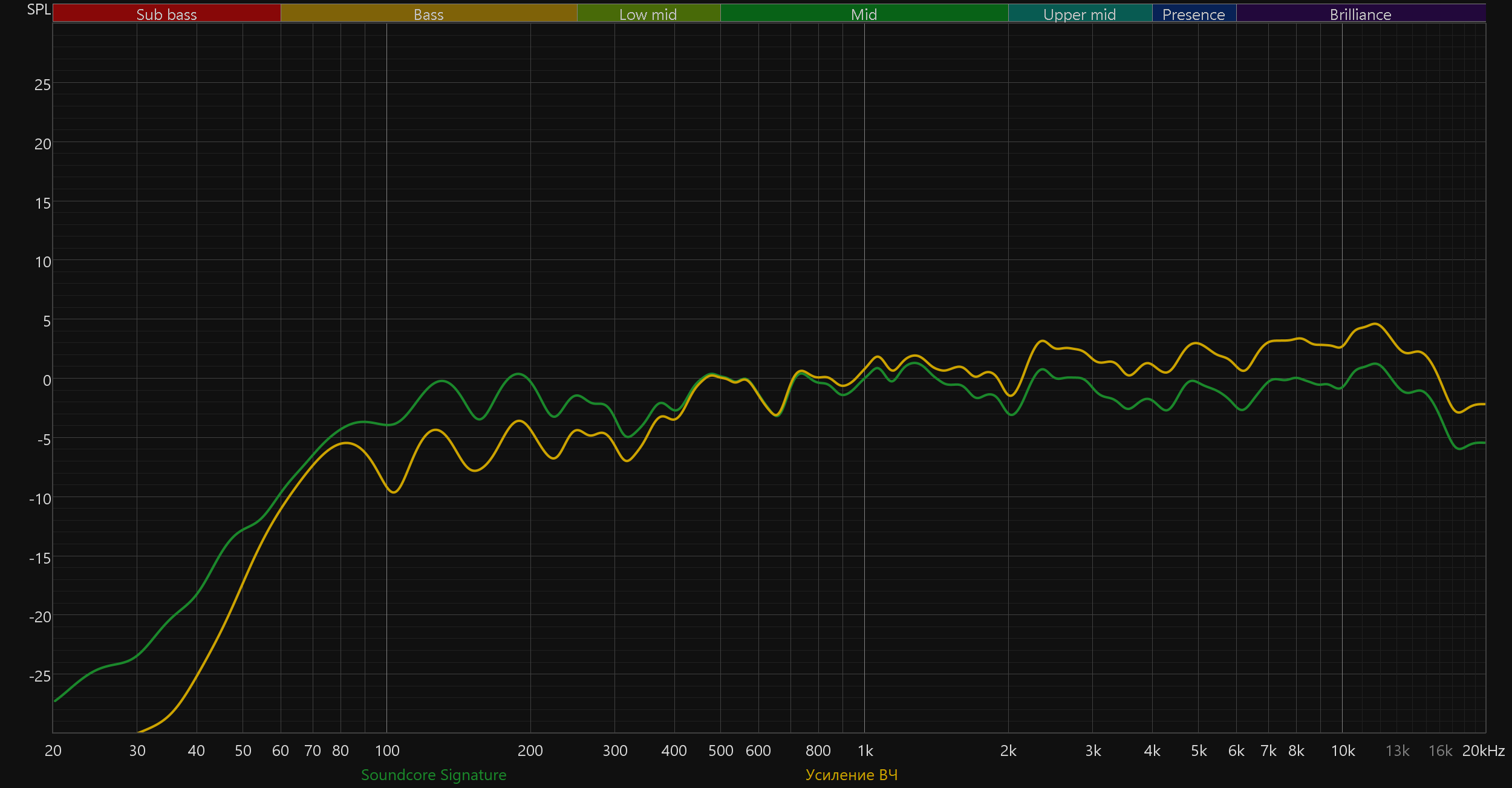Click the Upper mid band label
This screenshot has height=788, width=1512.
point(1080,14)
